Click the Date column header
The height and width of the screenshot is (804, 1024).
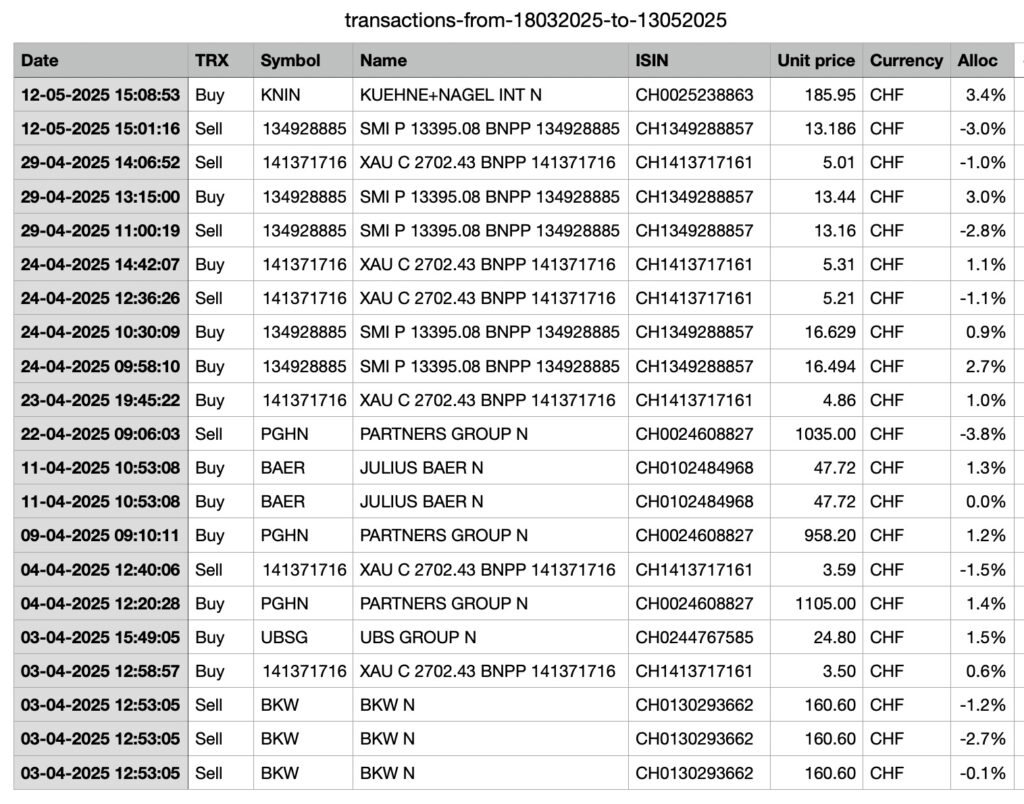tap(101, 60)
